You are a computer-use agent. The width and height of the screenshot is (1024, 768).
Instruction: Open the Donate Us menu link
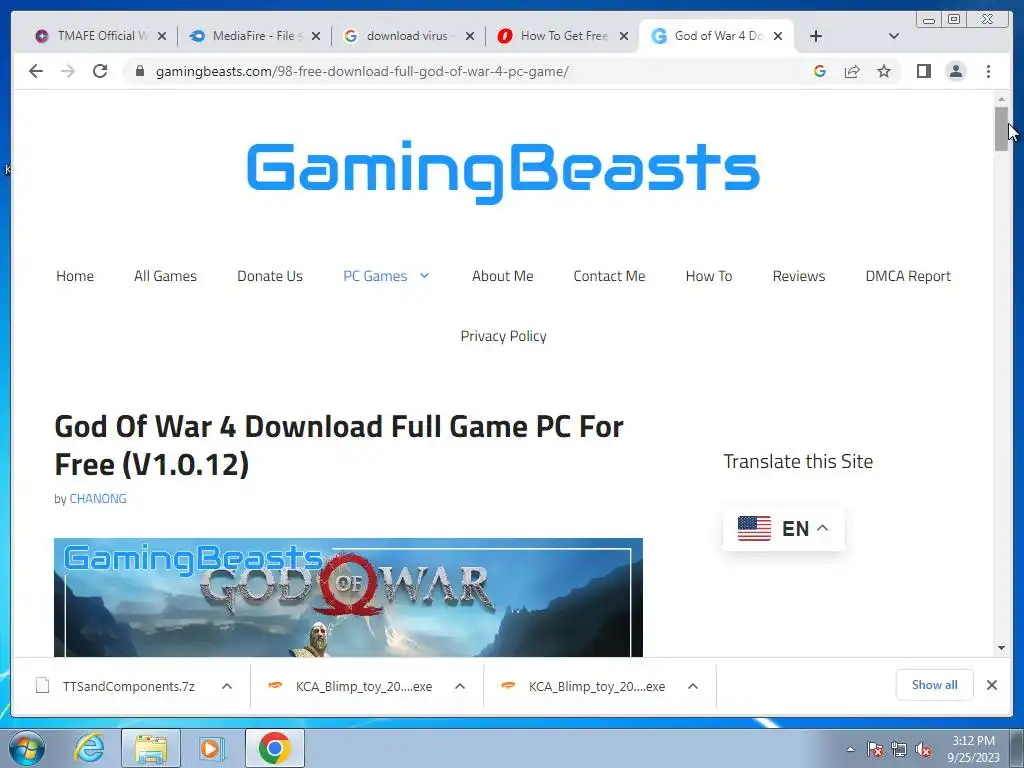click(x=270, y=276)
